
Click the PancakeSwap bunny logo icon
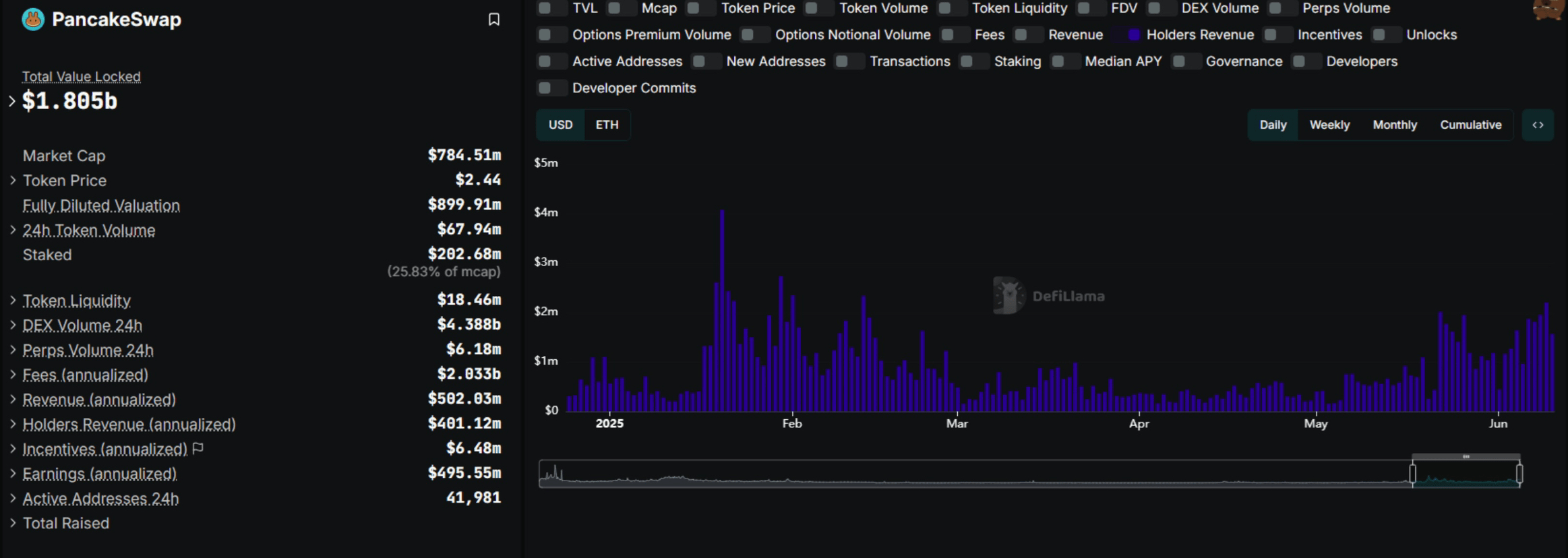pyautogui.click(x=33, y=20)
